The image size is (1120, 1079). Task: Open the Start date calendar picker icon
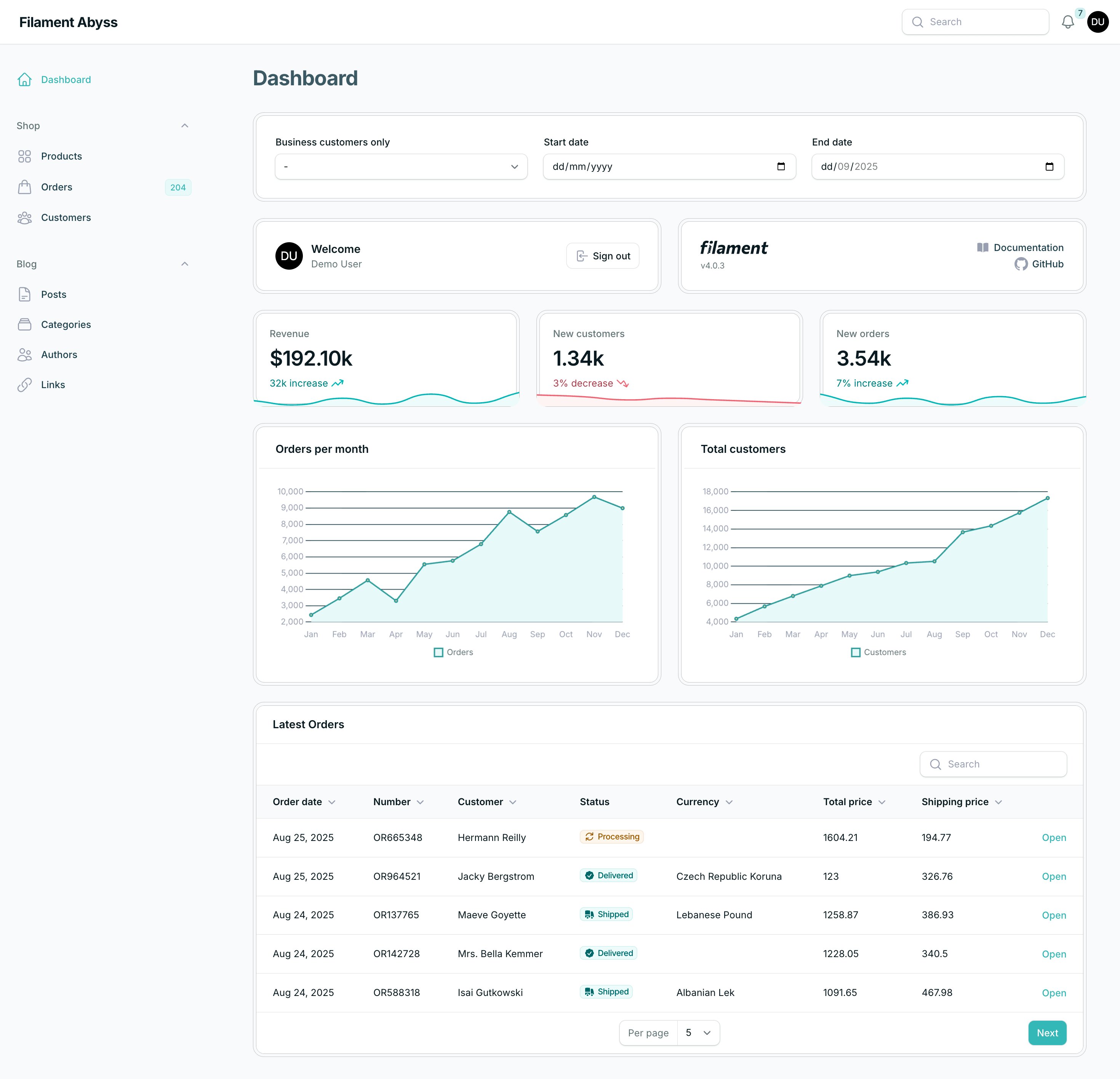coord(781,166)
